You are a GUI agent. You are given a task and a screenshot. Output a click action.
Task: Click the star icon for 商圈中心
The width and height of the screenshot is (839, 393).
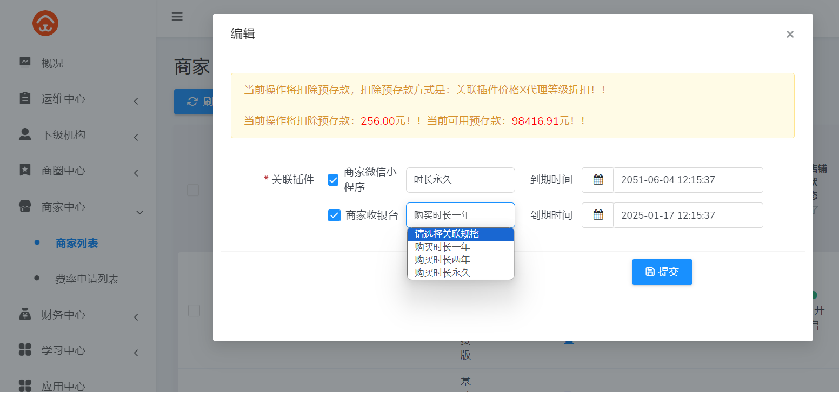[x=25, y=170]
